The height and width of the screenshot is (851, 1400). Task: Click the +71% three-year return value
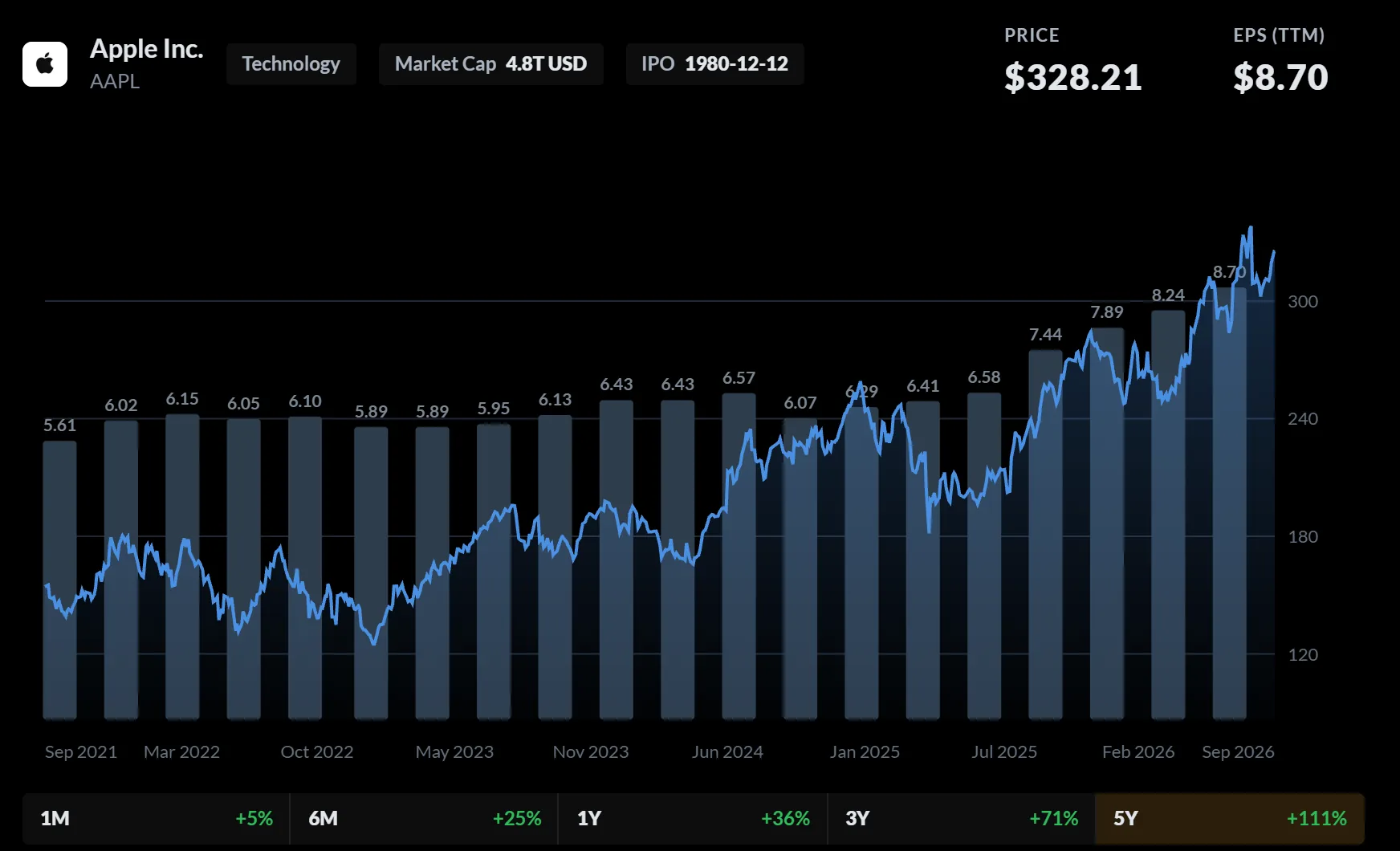click(x=1053, y=818)
